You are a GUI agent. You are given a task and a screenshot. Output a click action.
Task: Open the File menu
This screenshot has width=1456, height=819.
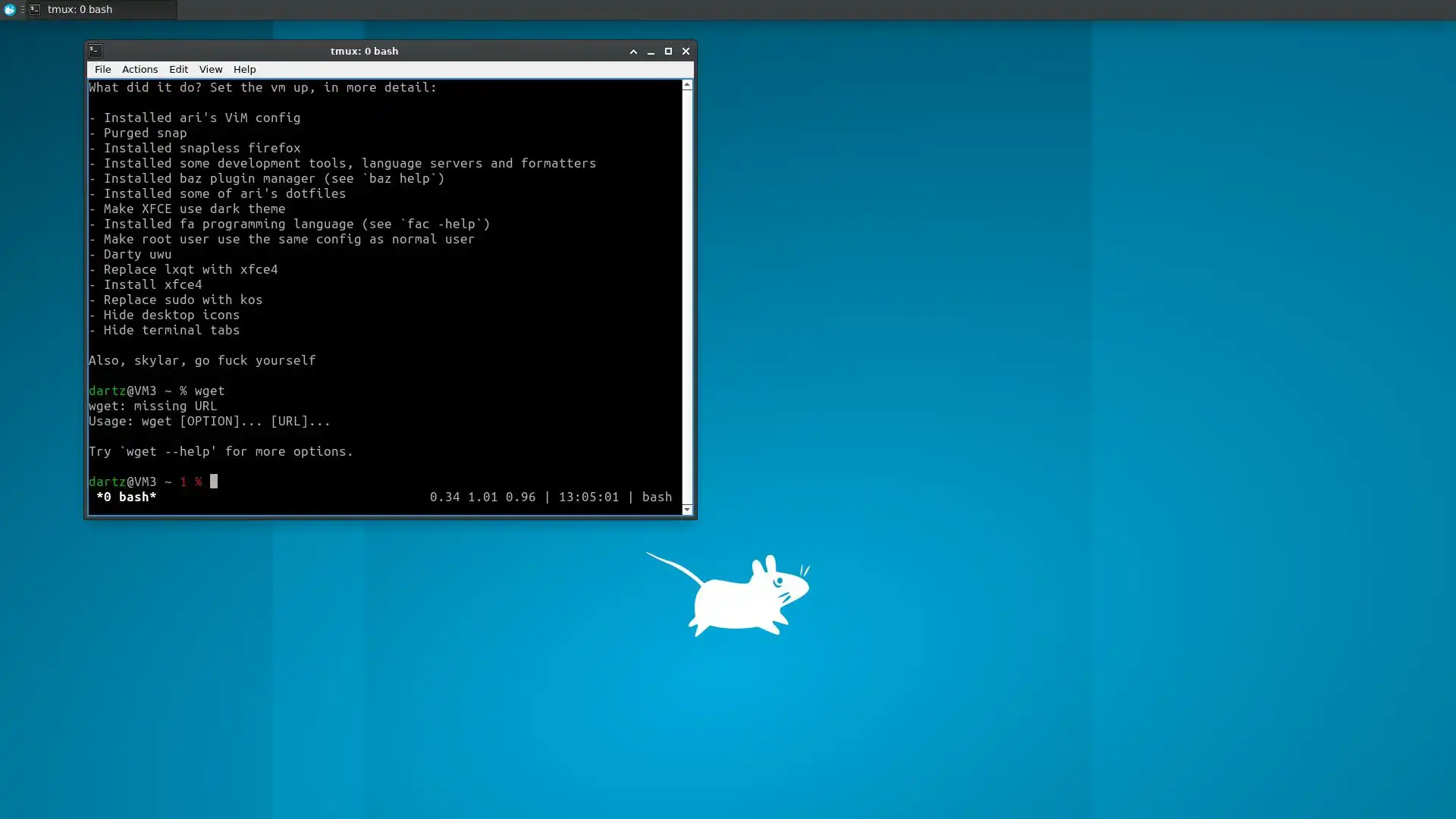pos(102,69)
